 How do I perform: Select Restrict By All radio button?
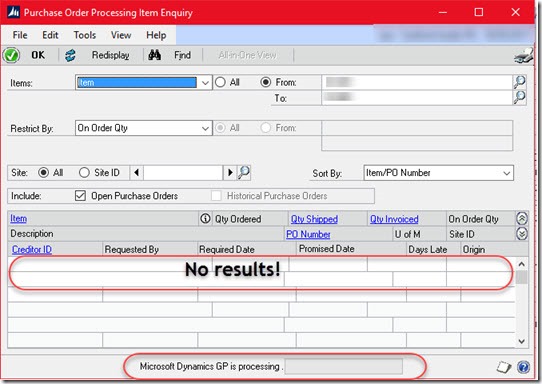click(x=220, y=128)
